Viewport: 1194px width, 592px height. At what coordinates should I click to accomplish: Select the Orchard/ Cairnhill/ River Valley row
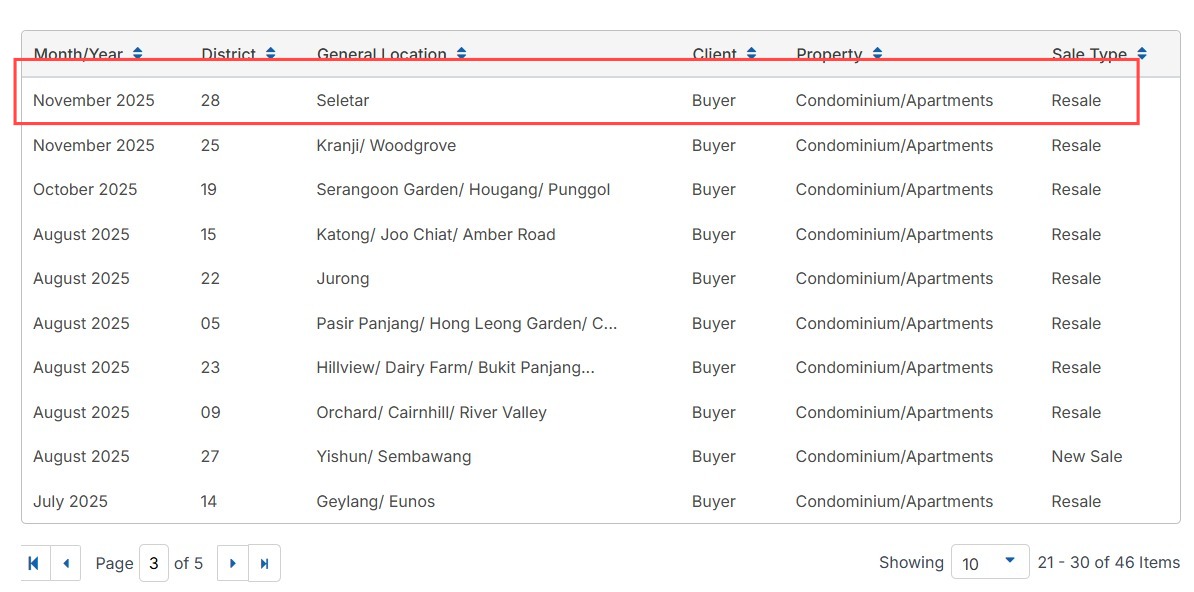pyautogui.click(x=601, y=413)
